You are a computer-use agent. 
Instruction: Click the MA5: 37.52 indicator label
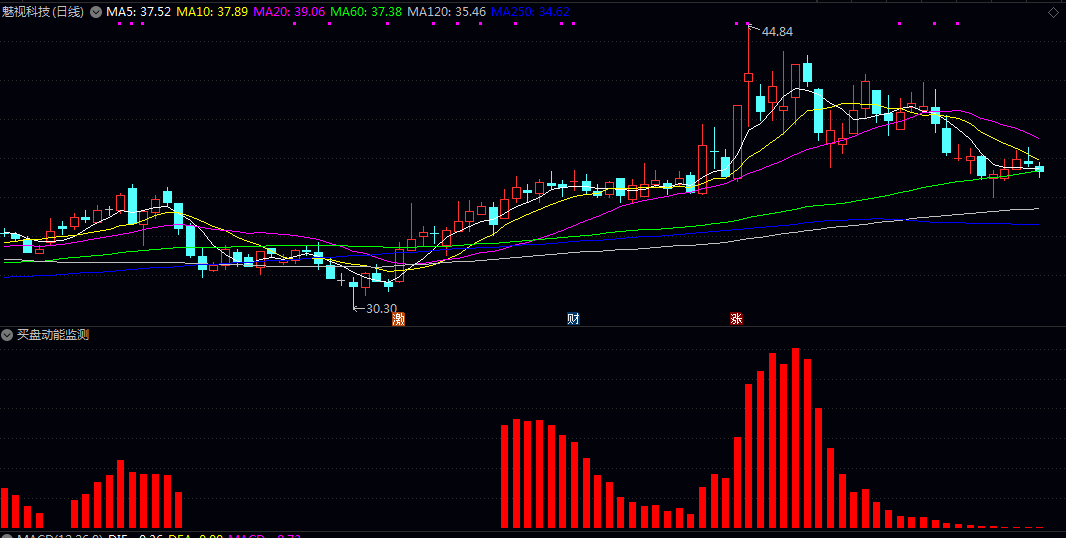(x=138, y=12)
